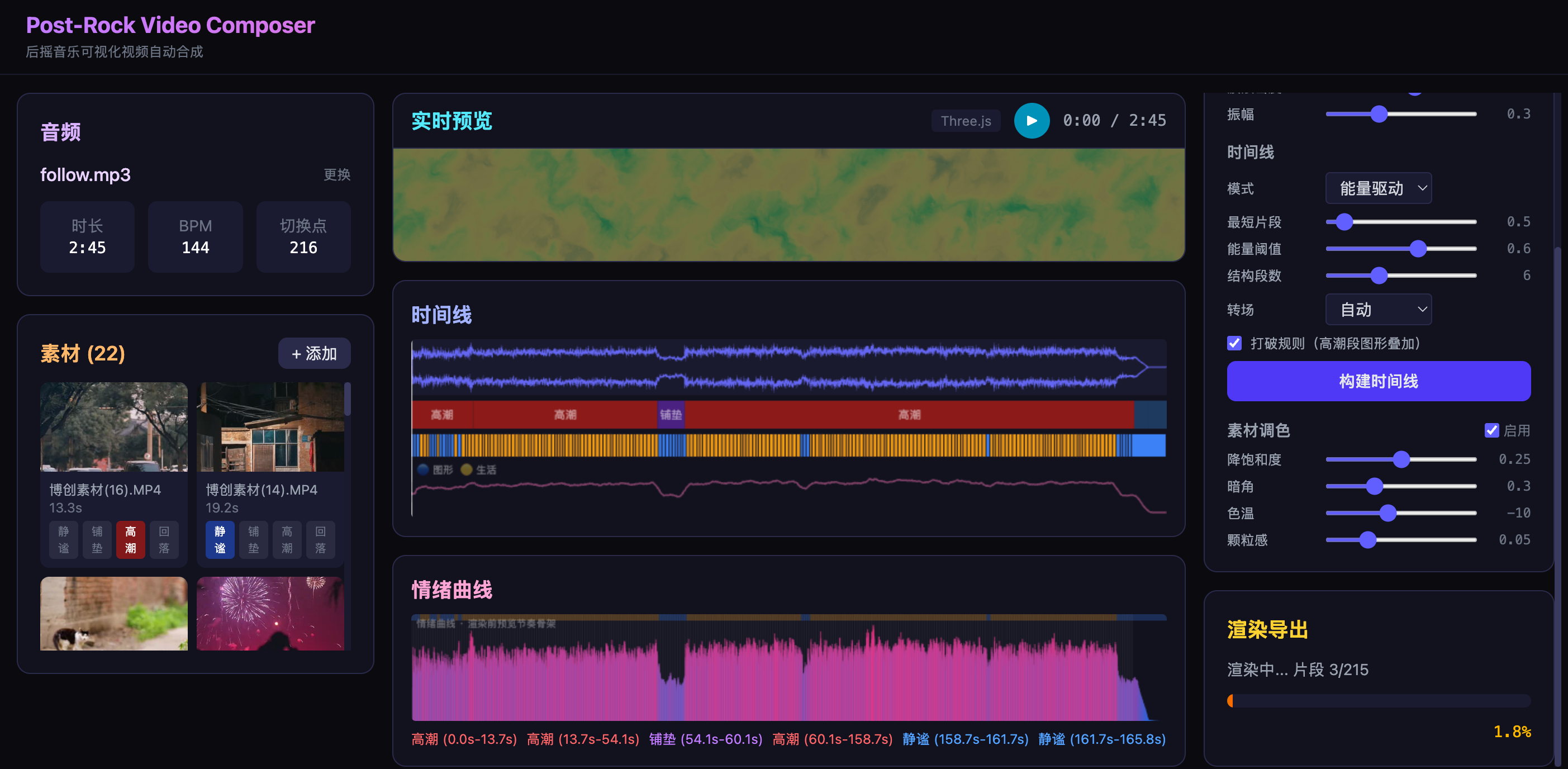The width and height of the screenshot is (1568, 769).
Task: Add new footage with 添加 button
Action: (x=314, y=353)
